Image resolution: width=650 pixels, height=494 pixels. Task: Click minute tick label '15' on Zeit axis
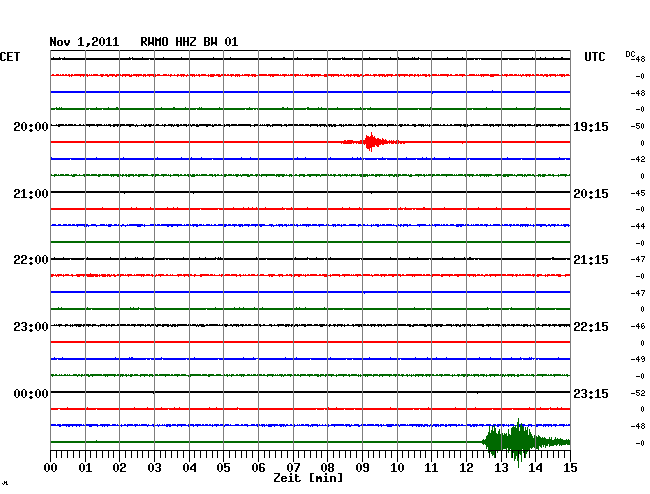tap(570, 468)
